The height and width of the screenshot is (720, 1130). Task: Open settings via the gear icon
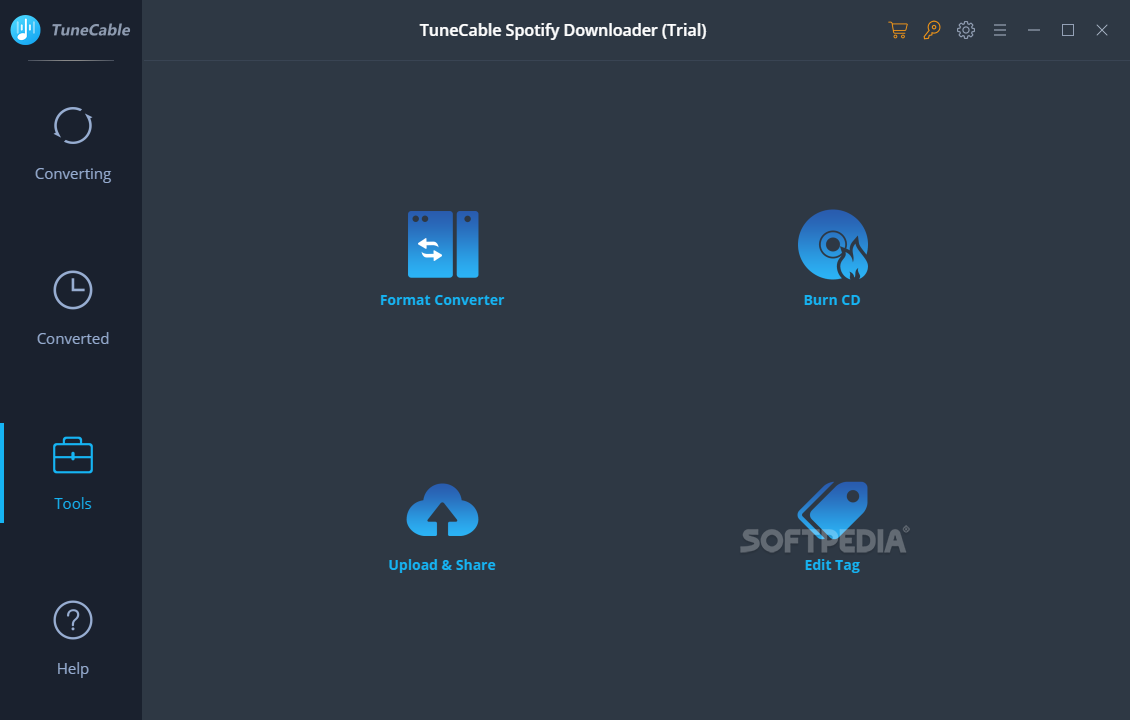966,30
